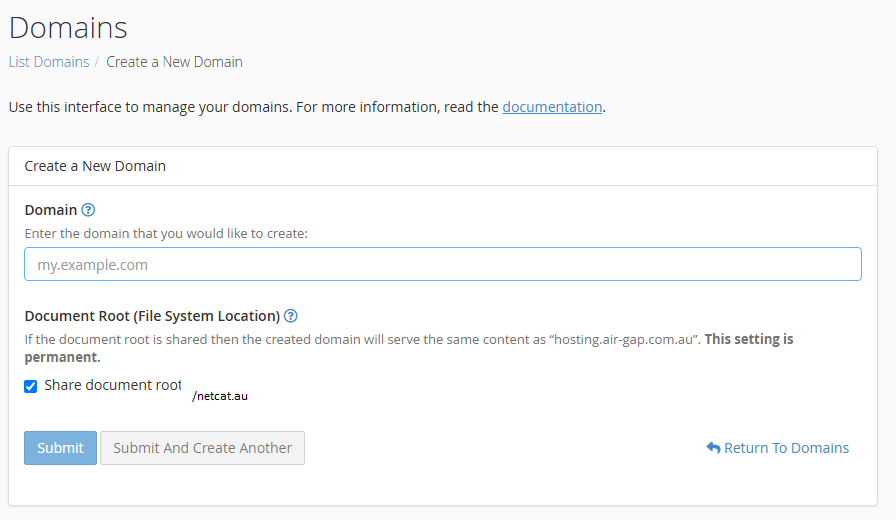Select the "Create a New Domain" breadcrumb item
The image size is (896, 520).
pyautogui.click(x=174, y=62)
